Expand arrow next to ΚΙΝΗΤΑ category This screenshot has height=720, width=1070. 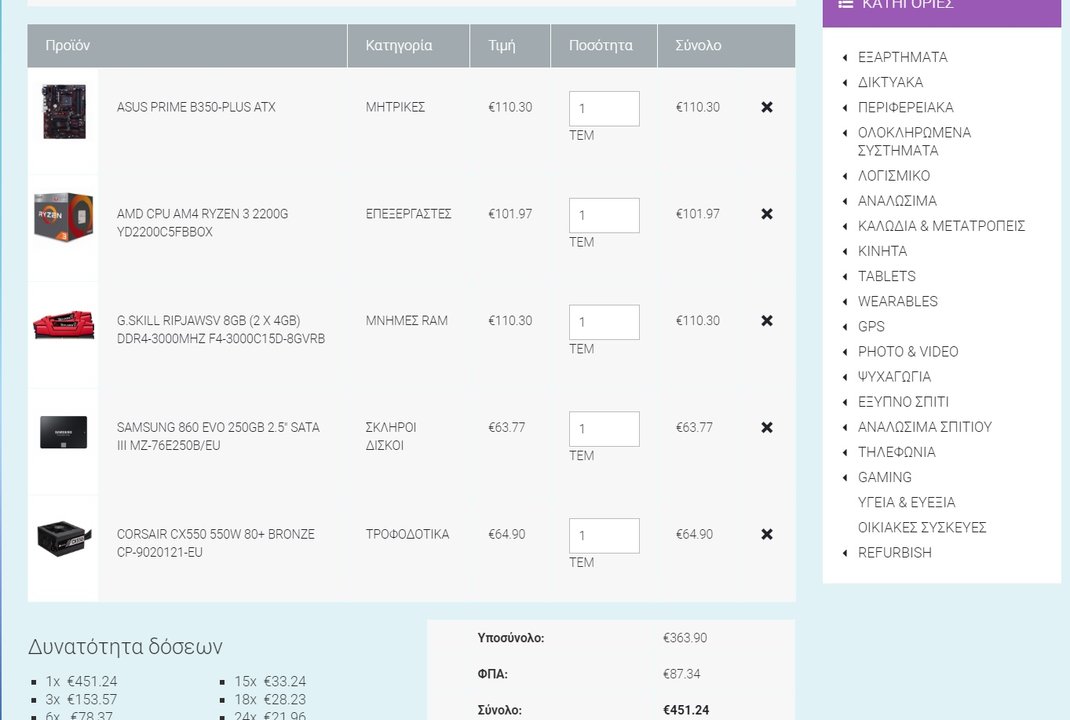tap(845, 252)
